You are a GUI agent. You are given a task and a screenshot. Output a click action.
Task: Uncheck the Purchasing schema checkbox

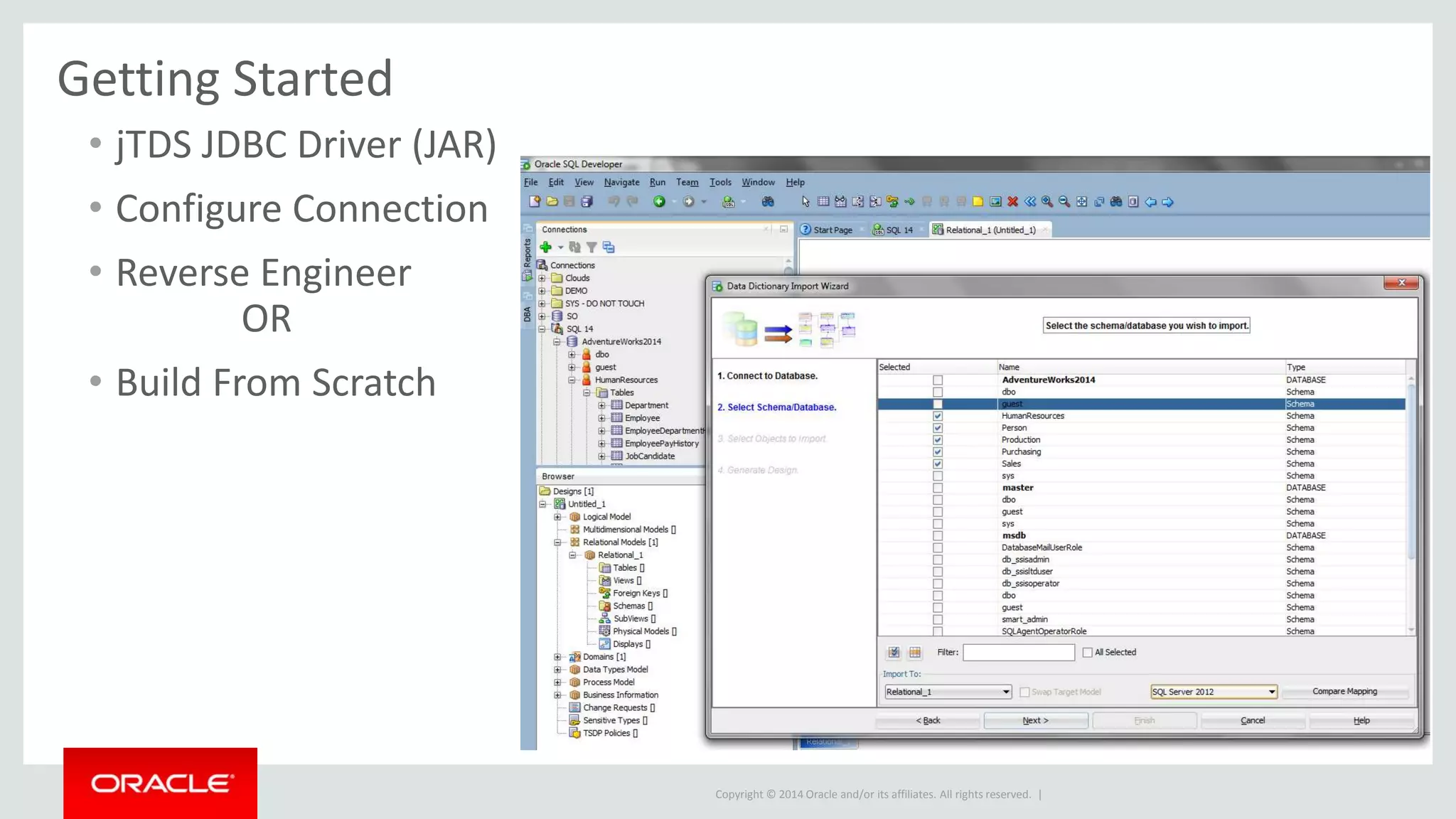pos(938,452)
